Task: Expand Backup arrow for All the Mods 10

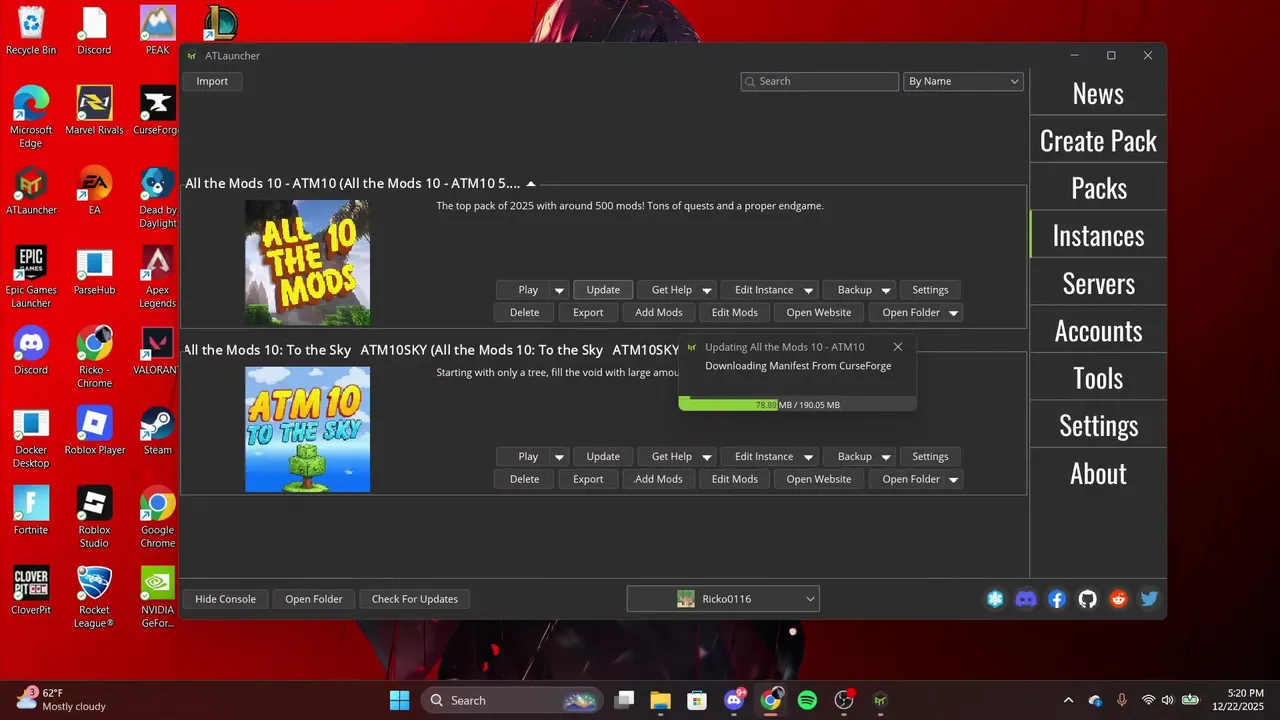Action: pyautogui.click(x=886, y=290)
